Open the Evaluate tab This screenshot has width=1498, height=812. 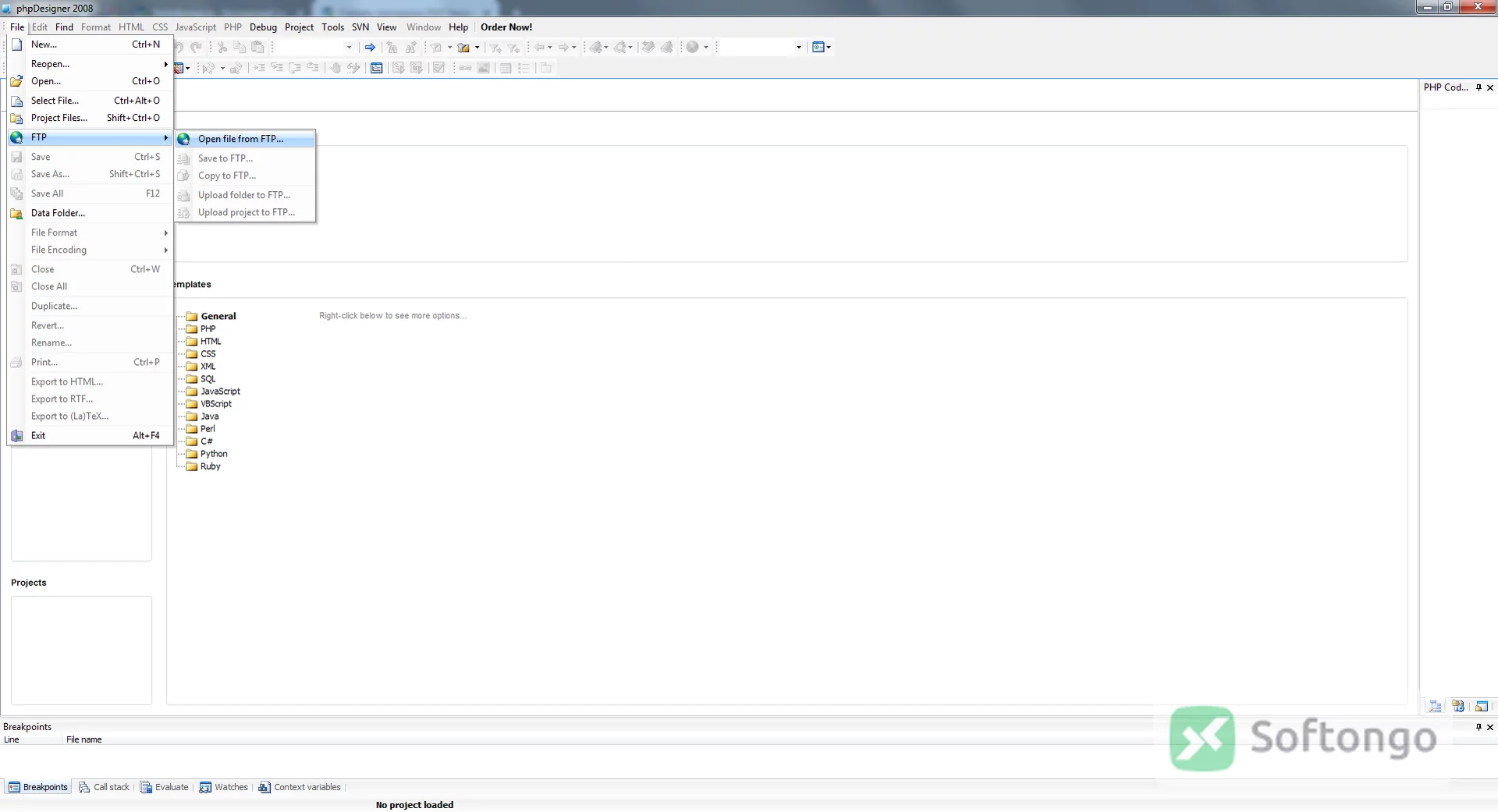pyautogui.click(x=165, y=788)
